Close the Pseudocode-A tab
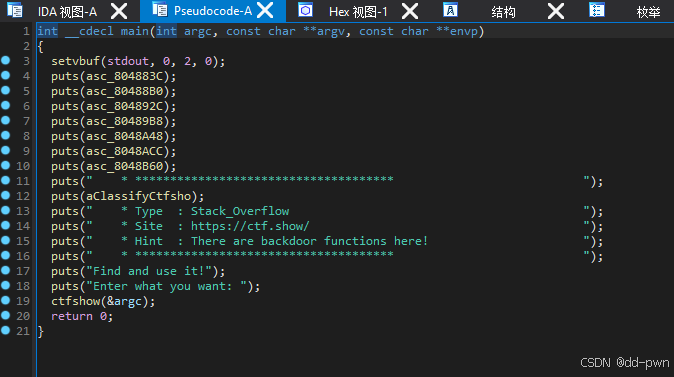Viewport: 674px width, 377px height. [265, 10]
